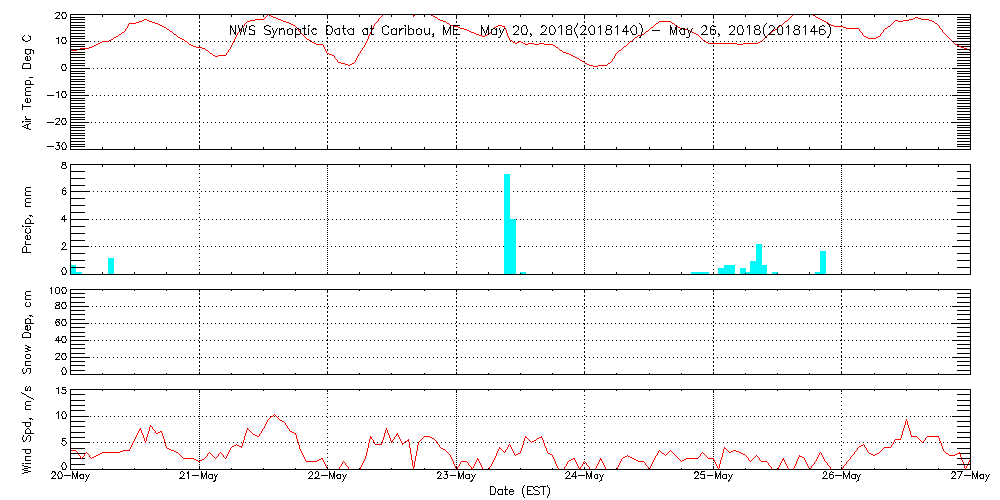Click the chart title 'NWS Synoptic Data at Caribou, ME'
The image size is (1000, 500).
[x=344, y=31]
